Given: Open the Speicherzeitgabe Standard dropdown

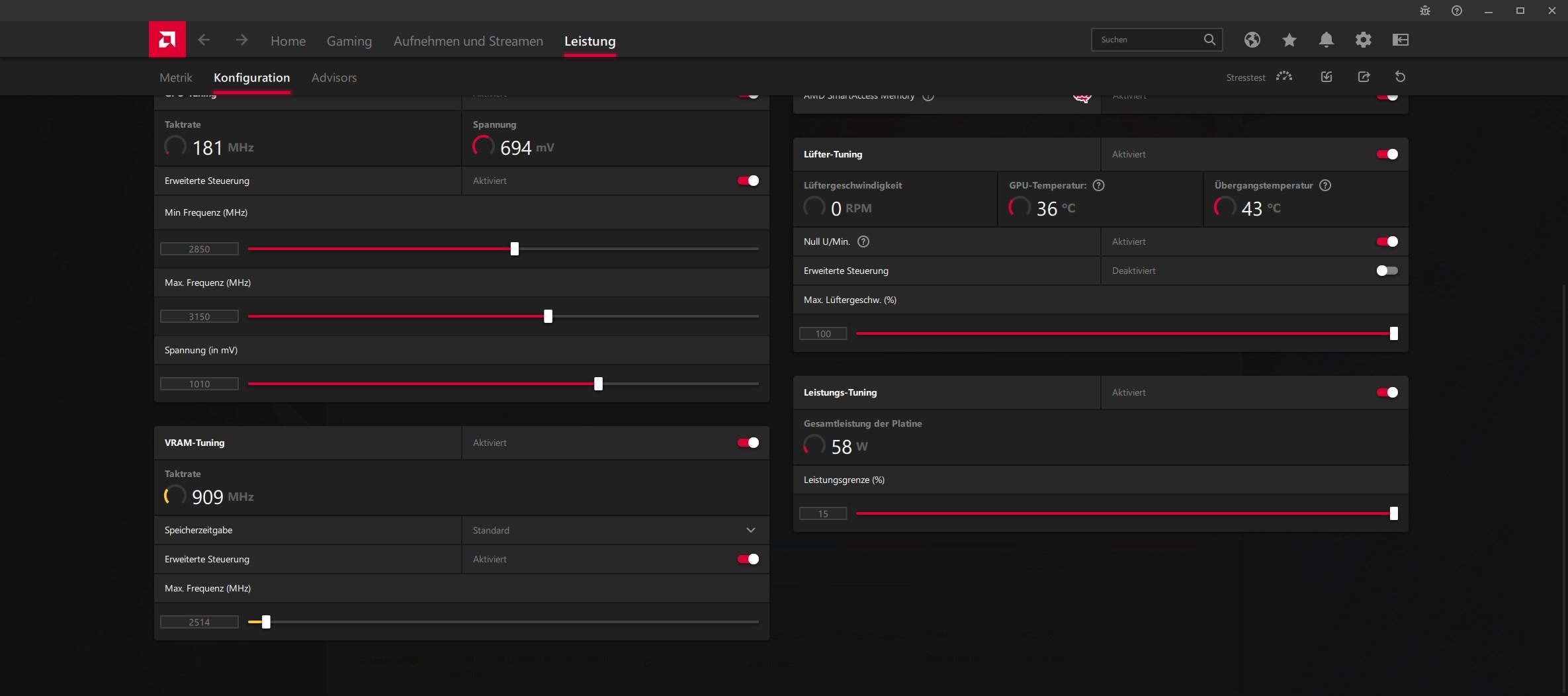Looking at the screenshot, I should (x=615, y=530).
